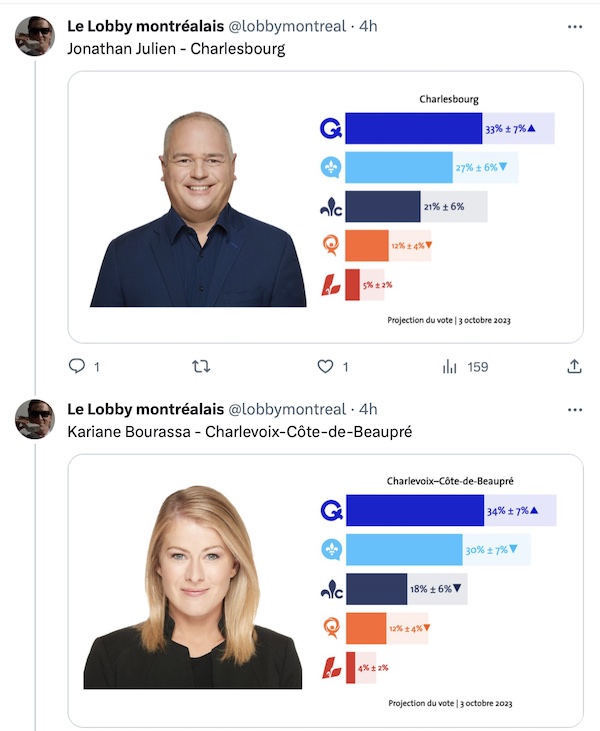This screenshot has height=731, width=600.
Task: Open more options on first tweet
Action: pyautogui.click(x=575, y=27)
